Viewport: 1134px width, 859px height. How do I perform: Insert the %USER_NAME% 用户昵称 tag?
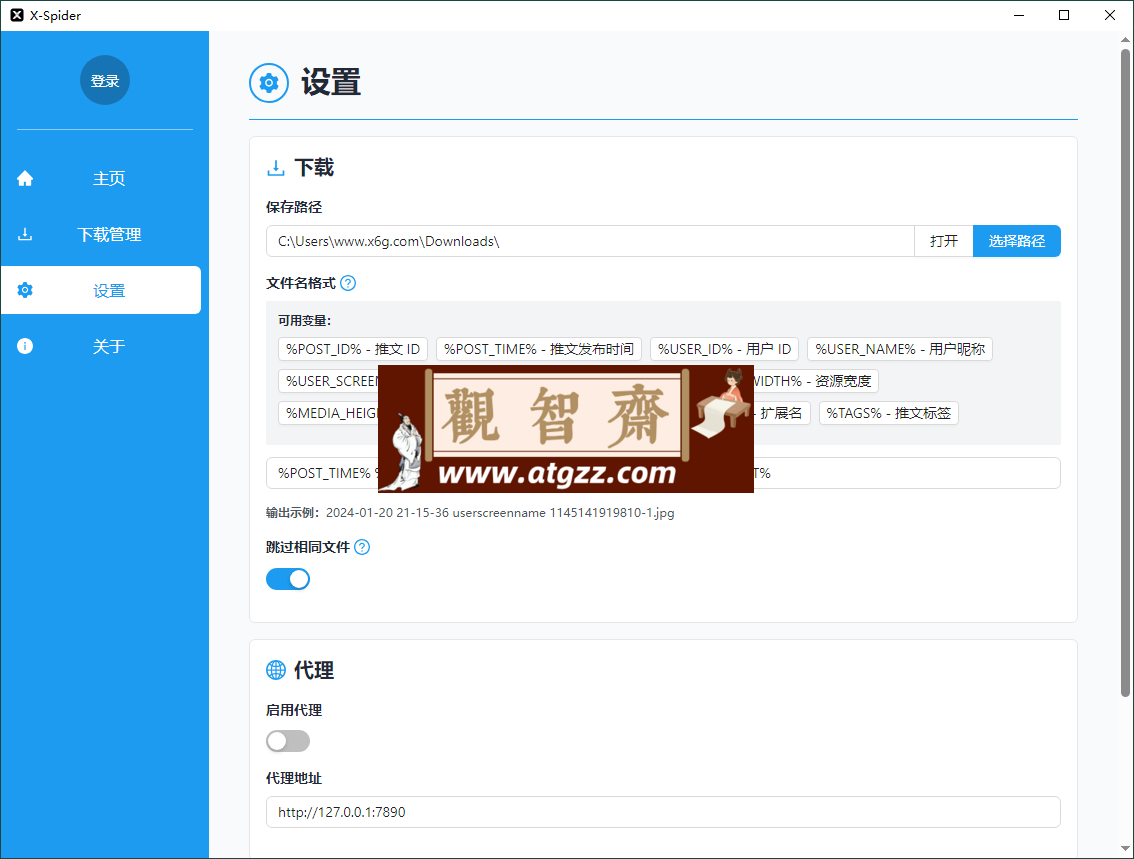[x=900, y=349]
